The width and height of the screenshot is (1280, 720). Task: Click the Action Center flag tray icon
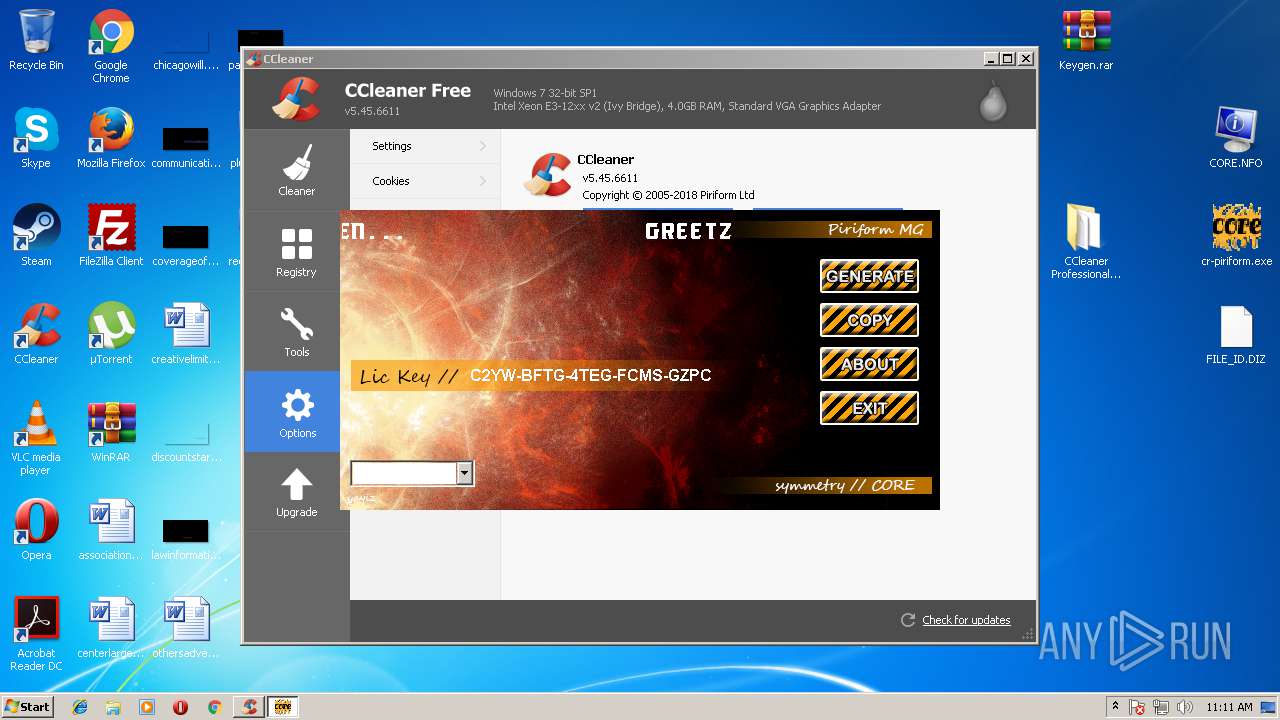click(x=1138, y=707)
